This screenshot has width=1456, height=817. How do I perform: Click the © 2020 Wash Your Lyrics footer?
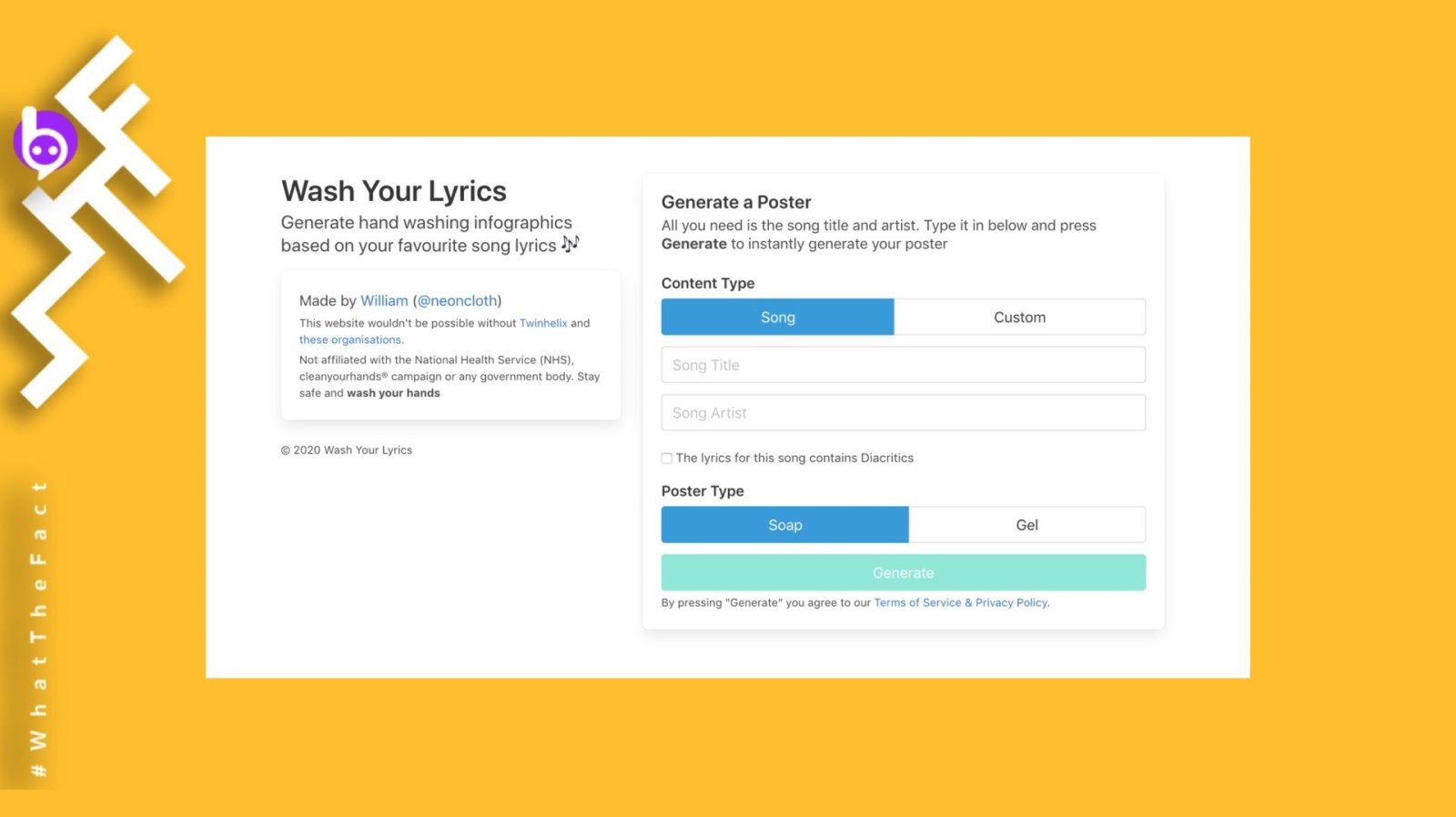click(x=347, y=450)
